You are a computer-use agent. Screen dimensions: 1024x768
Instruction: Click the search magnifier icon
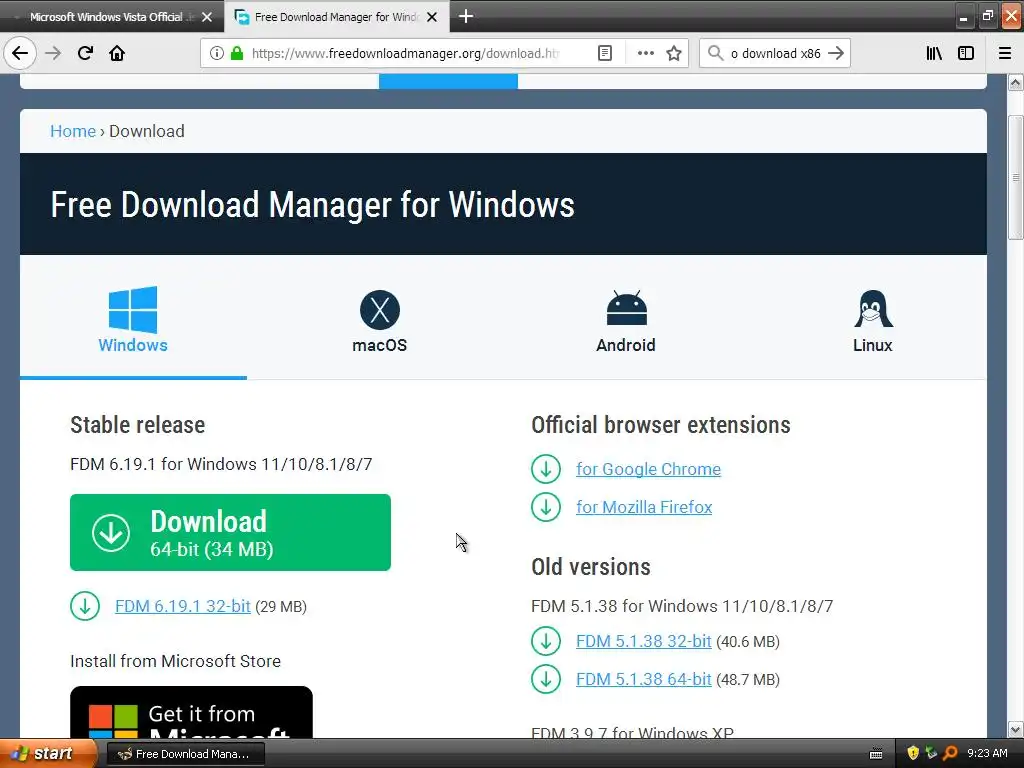point(715,54)
